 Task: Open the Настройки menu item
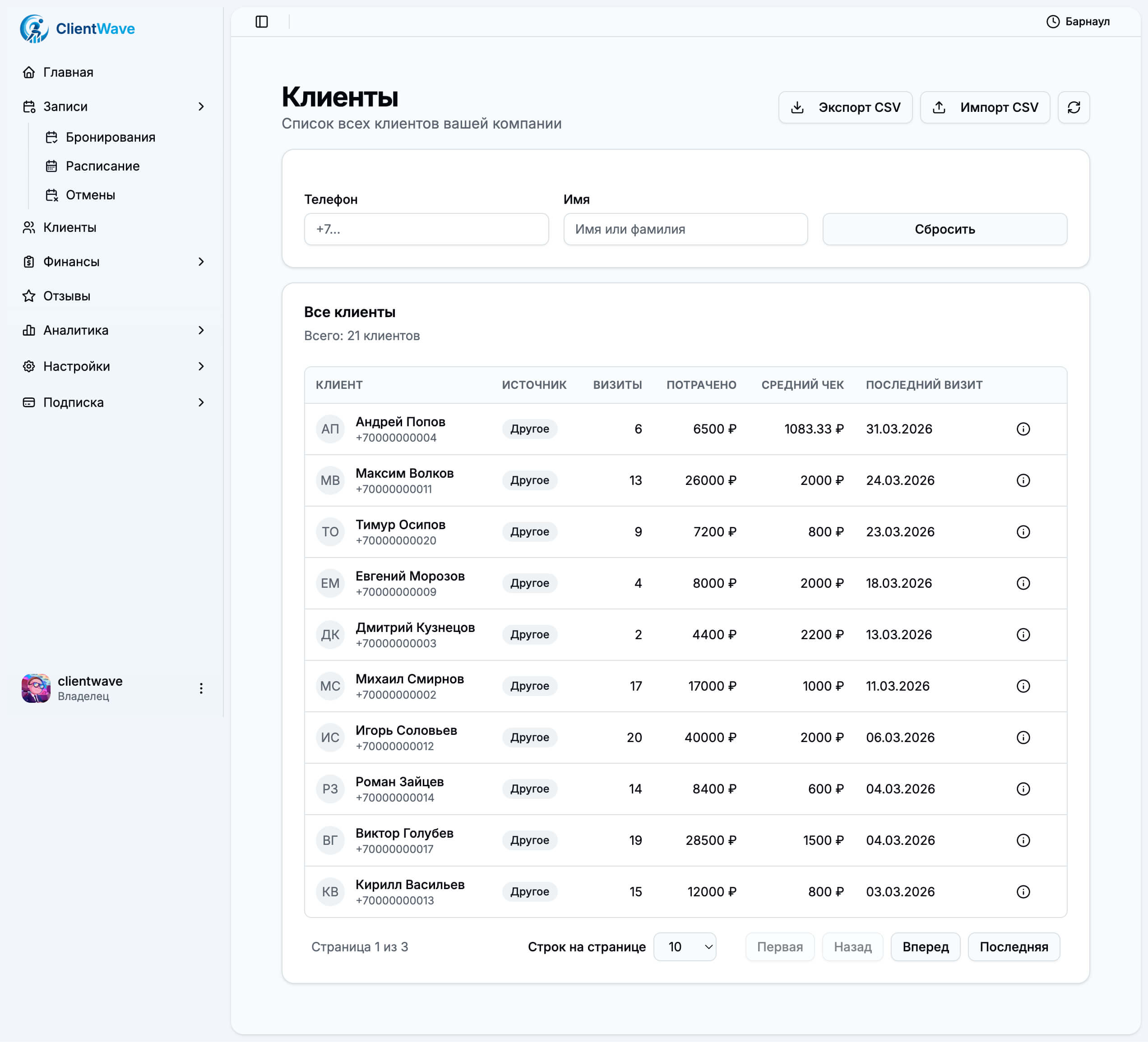point(76,366)
